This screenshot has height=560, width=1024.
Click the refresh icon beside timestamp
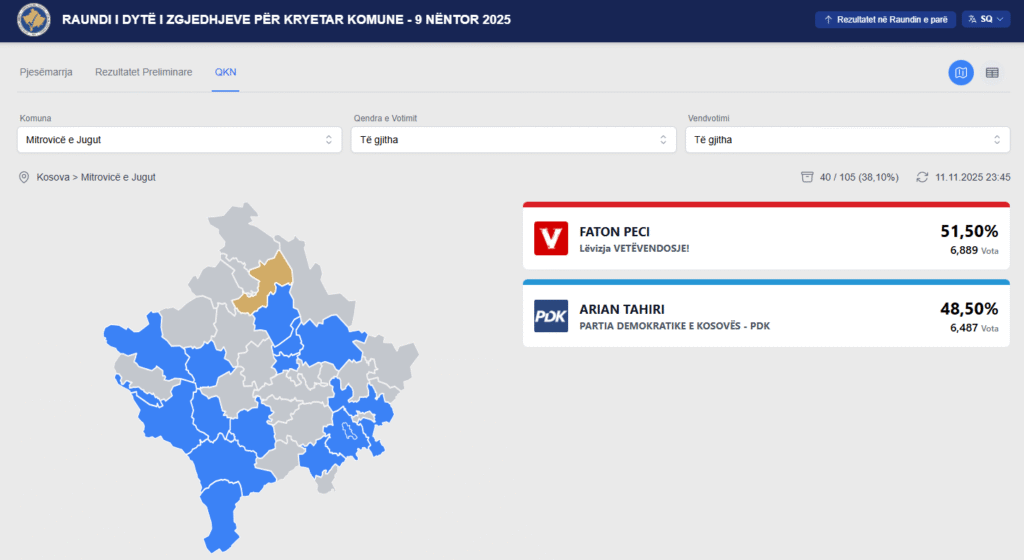tap(922, 177)
